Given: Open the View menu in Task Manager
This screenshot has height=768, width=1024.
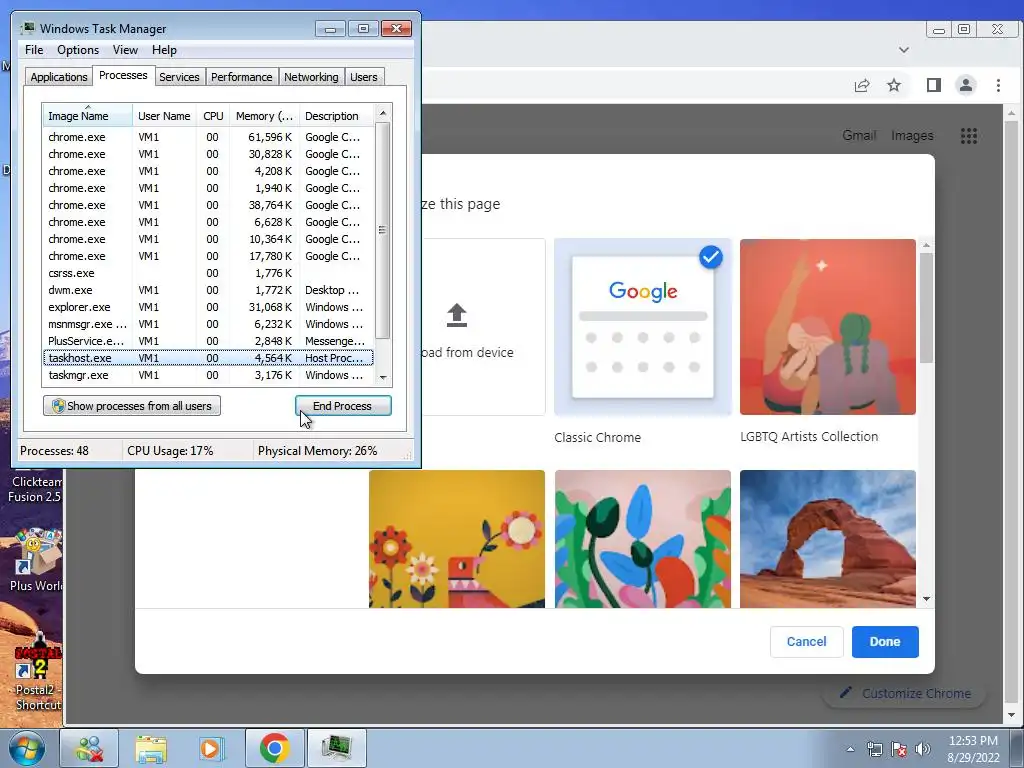Looking at the screenshot, I should click(x=125, y=50).
